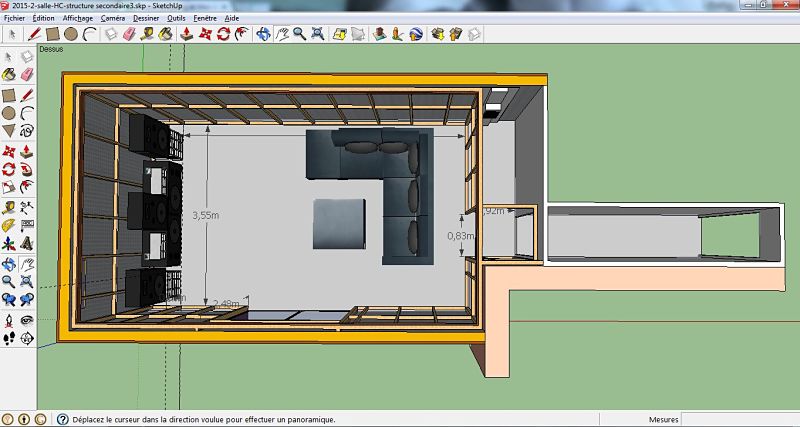This screenshot has height=427, width=800.
Task: Open the Aide menu
Action: 232,18
